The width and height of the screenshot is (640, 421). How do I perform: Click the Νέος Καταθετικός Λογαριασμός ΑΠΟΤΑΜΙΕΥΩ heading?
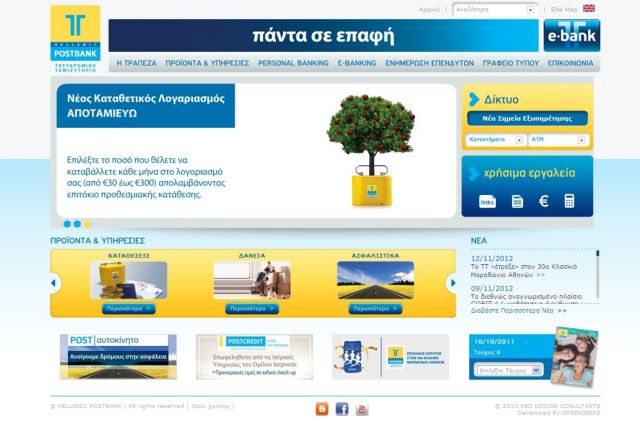point(146,106)
